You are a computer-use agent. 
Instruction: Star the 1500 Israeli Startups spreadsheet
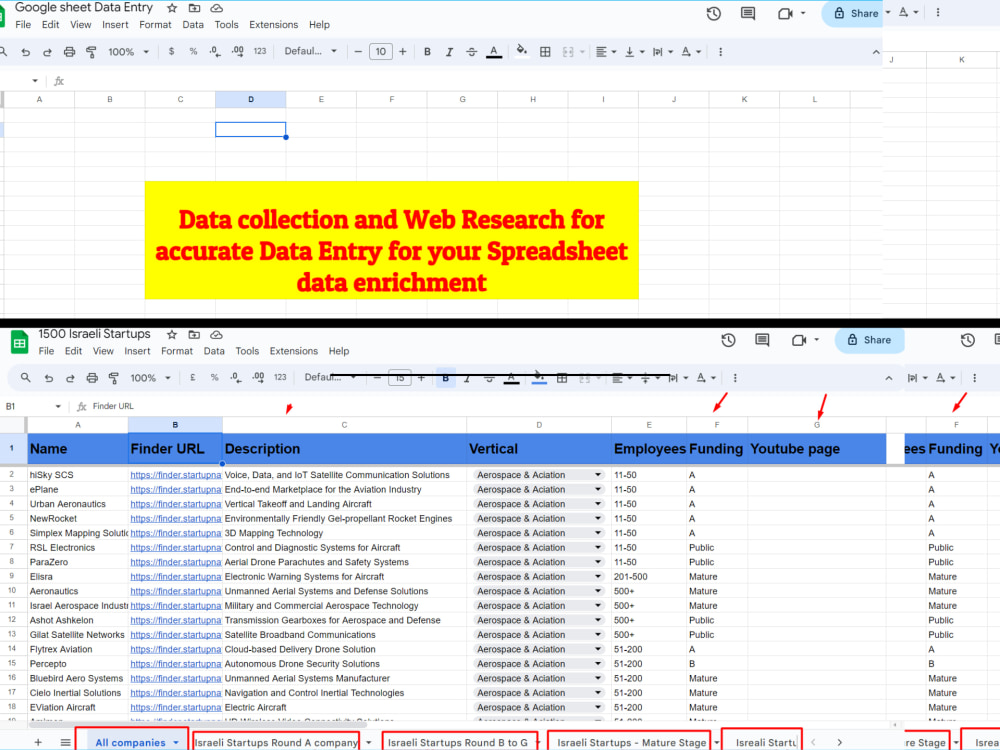[172, 334]
